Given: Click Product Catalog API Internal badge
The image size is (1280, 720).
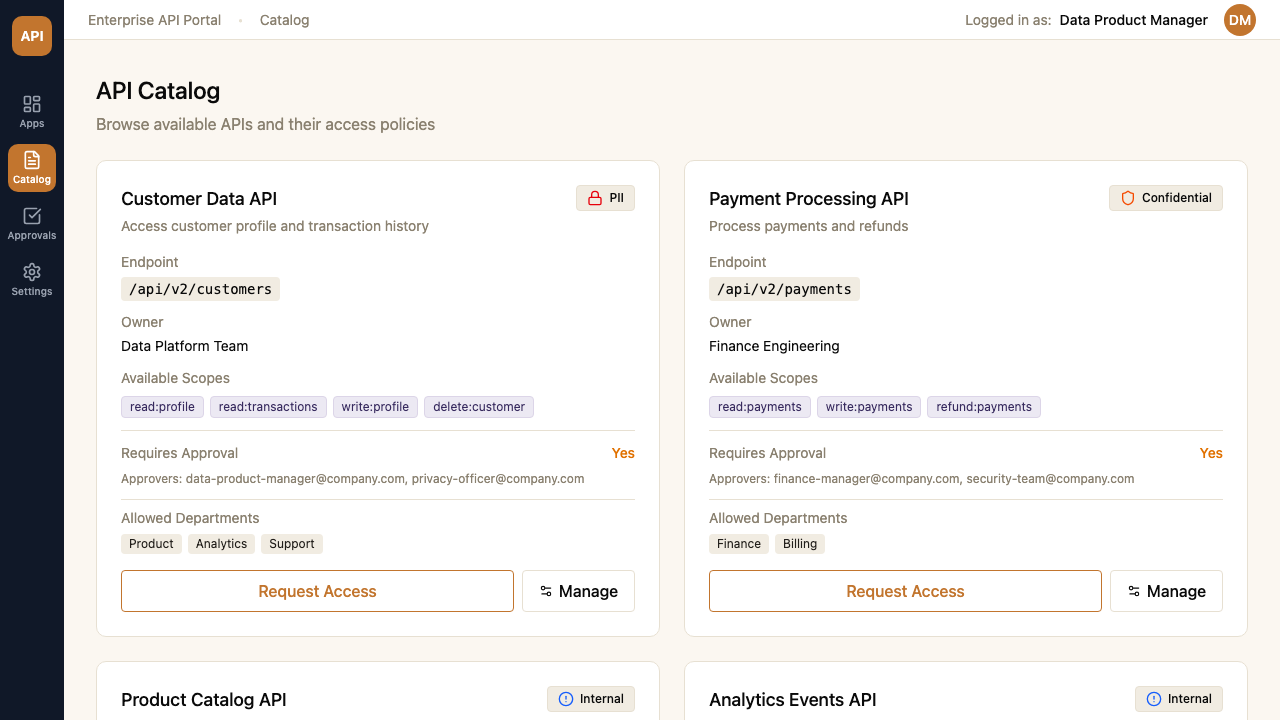Looking at the screenshot, I should [x=591, y=699].
